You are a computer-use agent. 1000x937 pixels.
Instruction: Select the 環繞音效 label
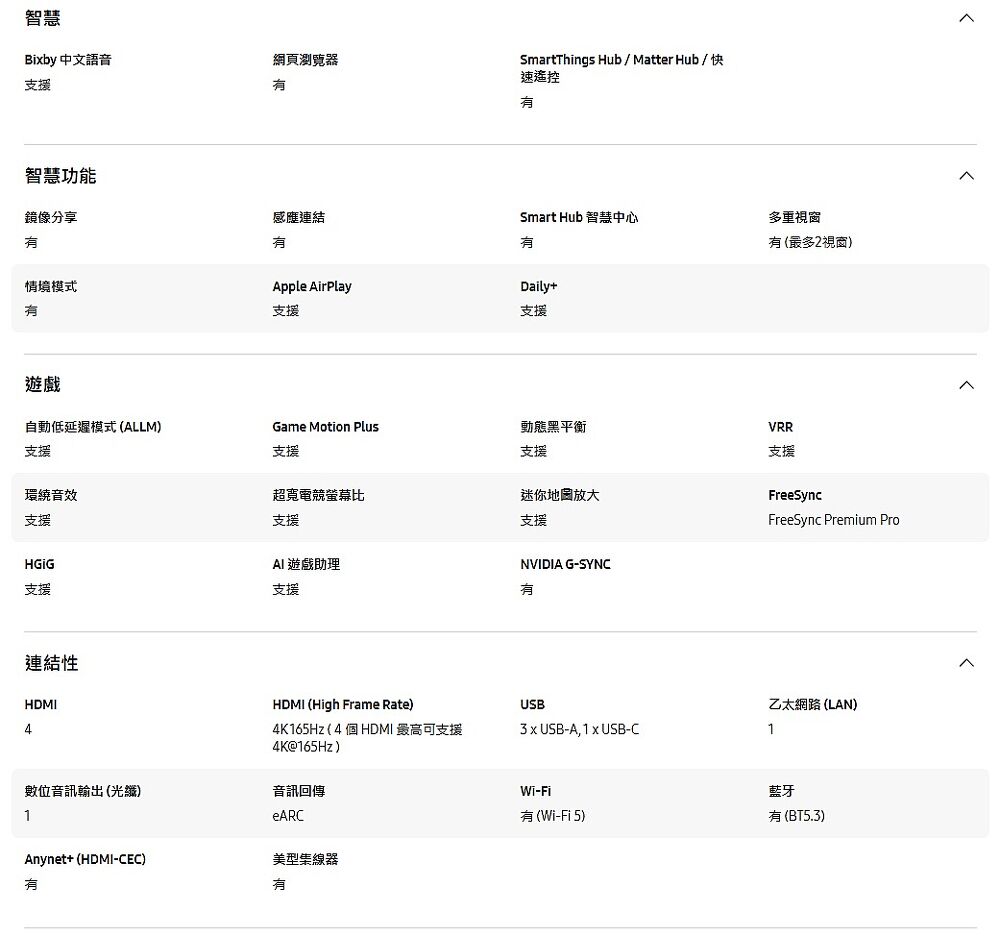point(51,495)
